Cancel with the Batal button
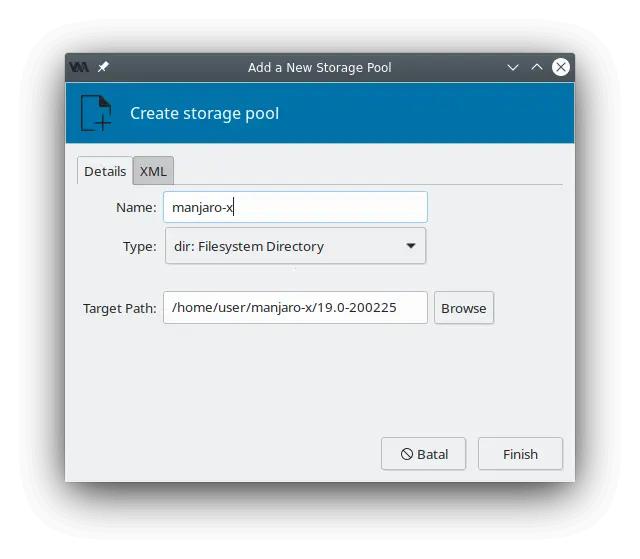The width and height of the screenshot is (640, 559). click(x=423, y=454)
